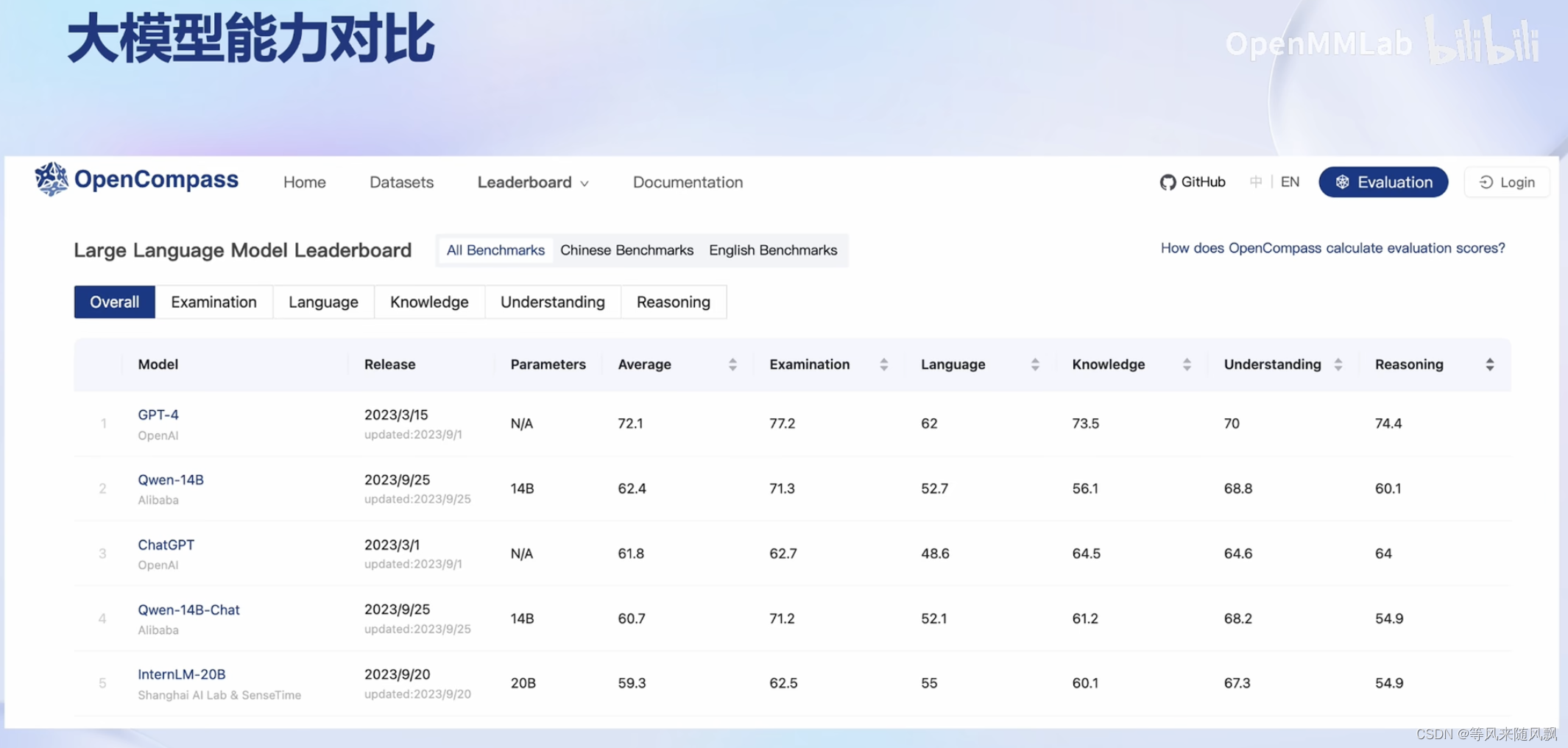This screenshot has height=748, width=1568.
Task: Open the ChatGPT model link
Action: coord(166,545)
